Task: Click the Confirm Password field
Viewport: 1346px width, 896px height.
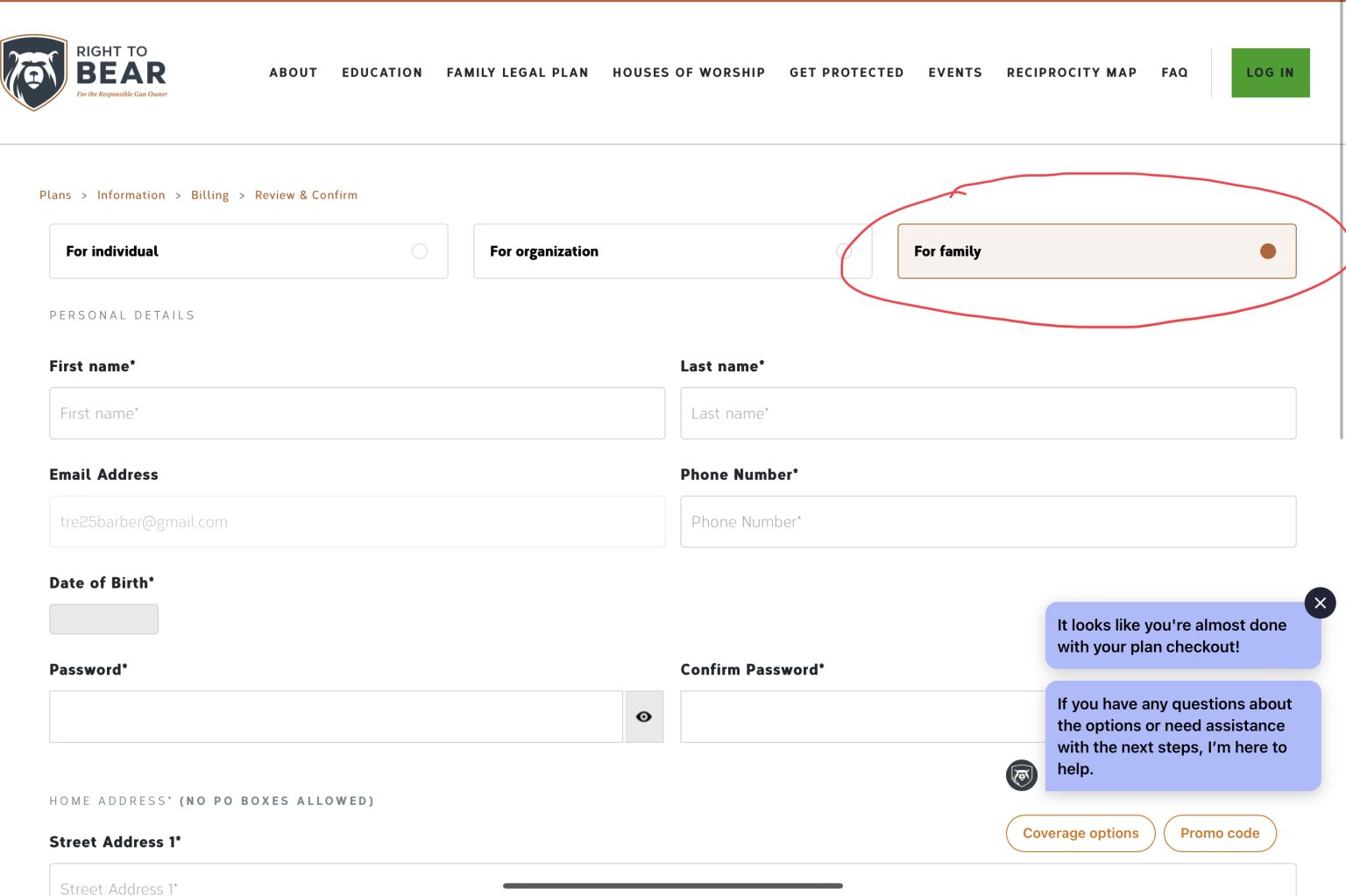Action: pos(859,716)
